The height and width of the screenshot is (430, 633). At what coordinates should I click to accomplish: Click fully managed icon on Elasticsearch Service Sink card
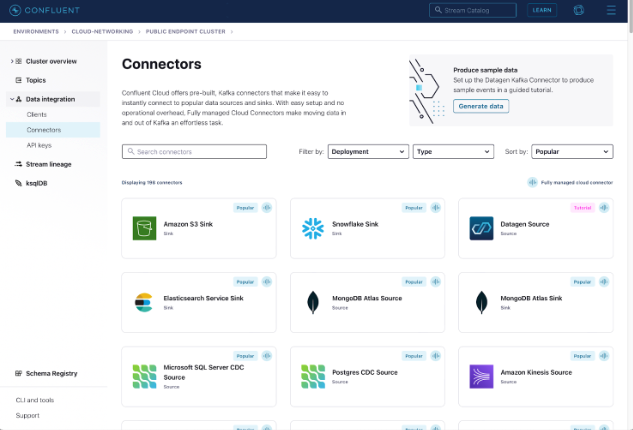pos(267,282)
